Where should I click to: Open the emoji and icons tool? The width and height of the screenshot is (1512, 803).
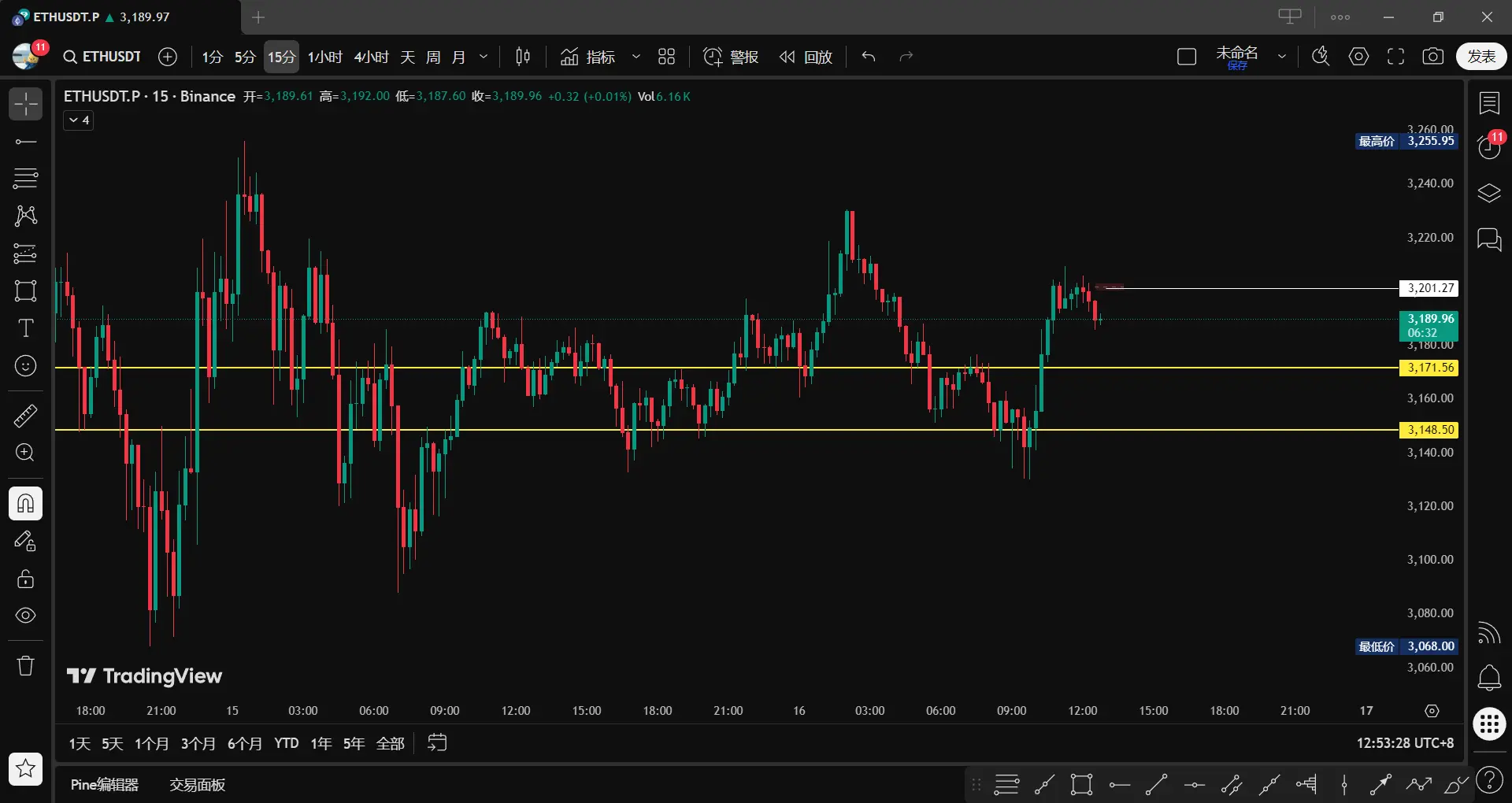[25, 366]
